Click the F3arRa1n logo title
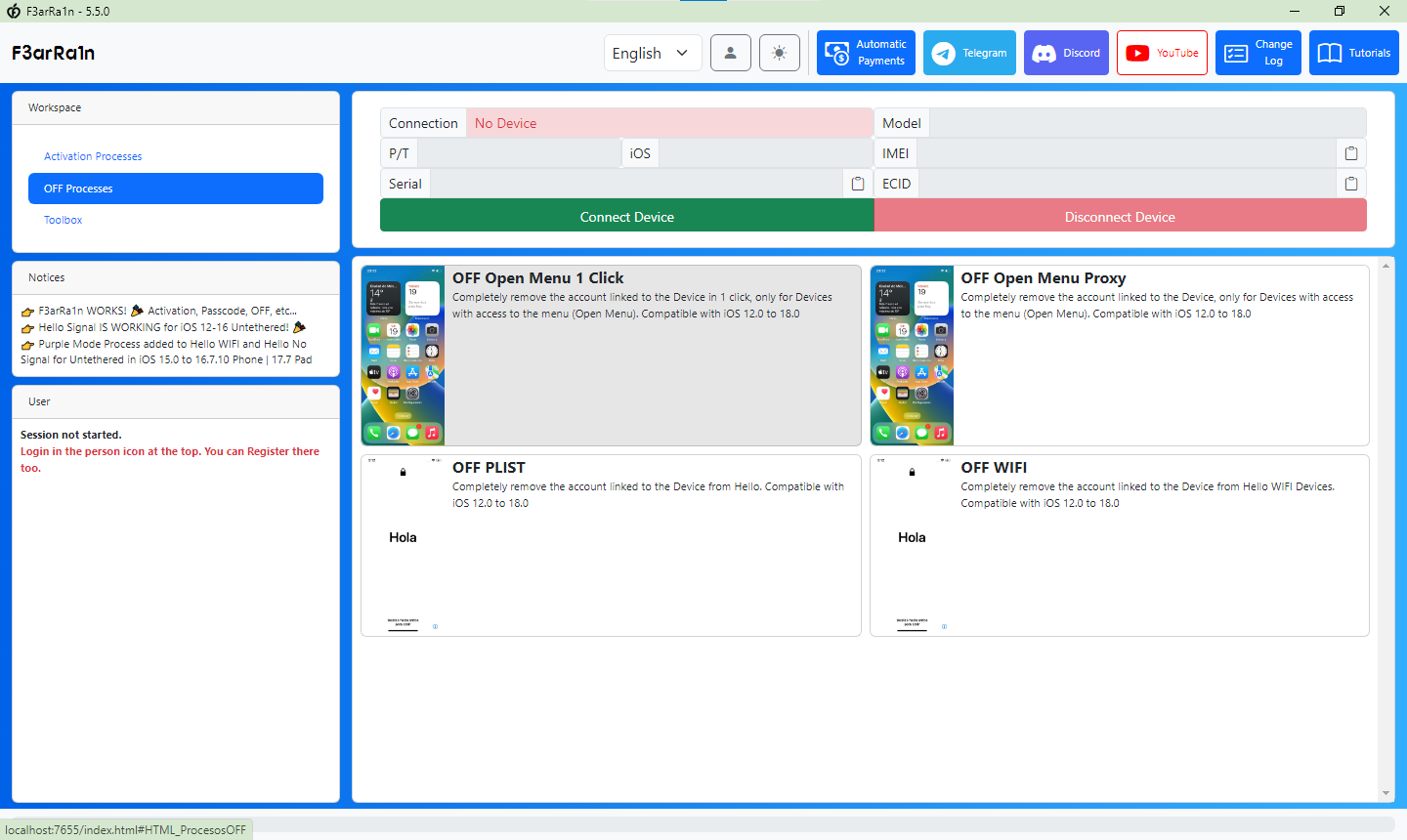Image resolution: width=1407 pixels, height=840 pixels. tap(54, 53)
